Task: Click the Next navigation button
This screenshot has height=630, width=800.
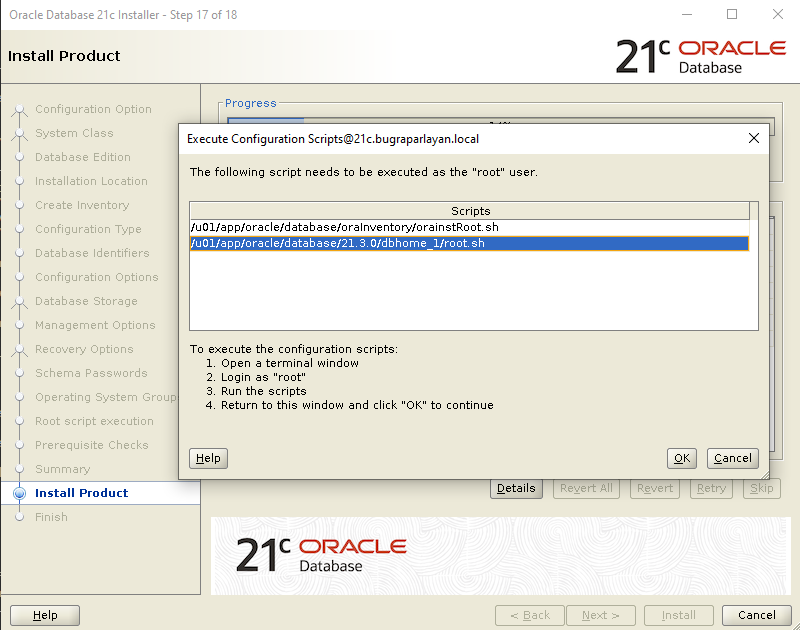Action: click(601, 615)
